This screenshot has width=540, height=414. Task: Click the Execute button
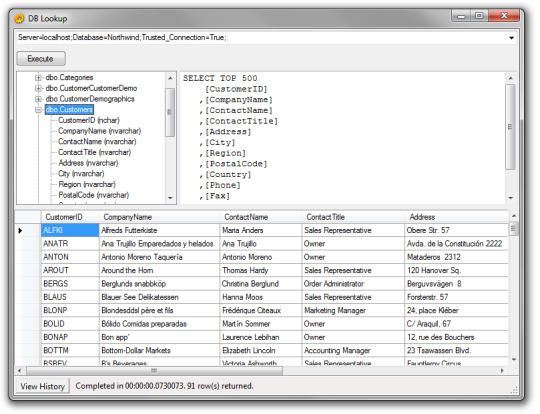tap(41, 59)
